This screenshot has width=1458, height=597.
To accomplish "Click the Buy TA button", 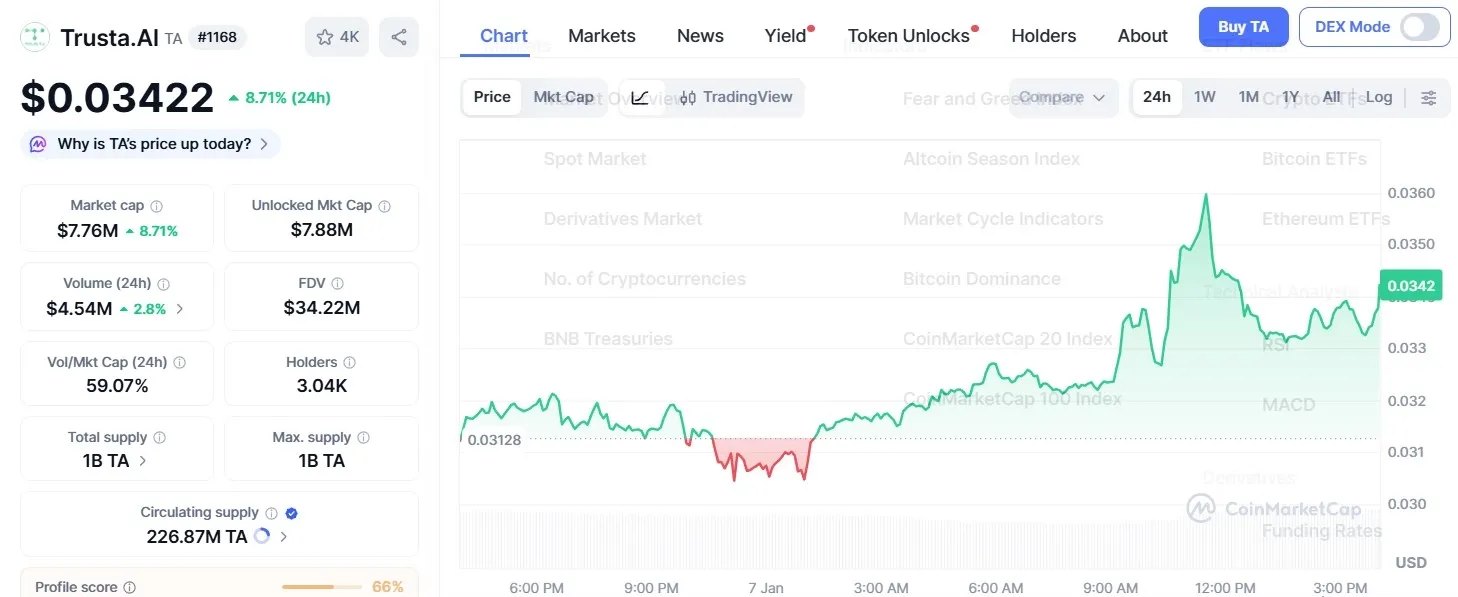I will [1243, 27].
